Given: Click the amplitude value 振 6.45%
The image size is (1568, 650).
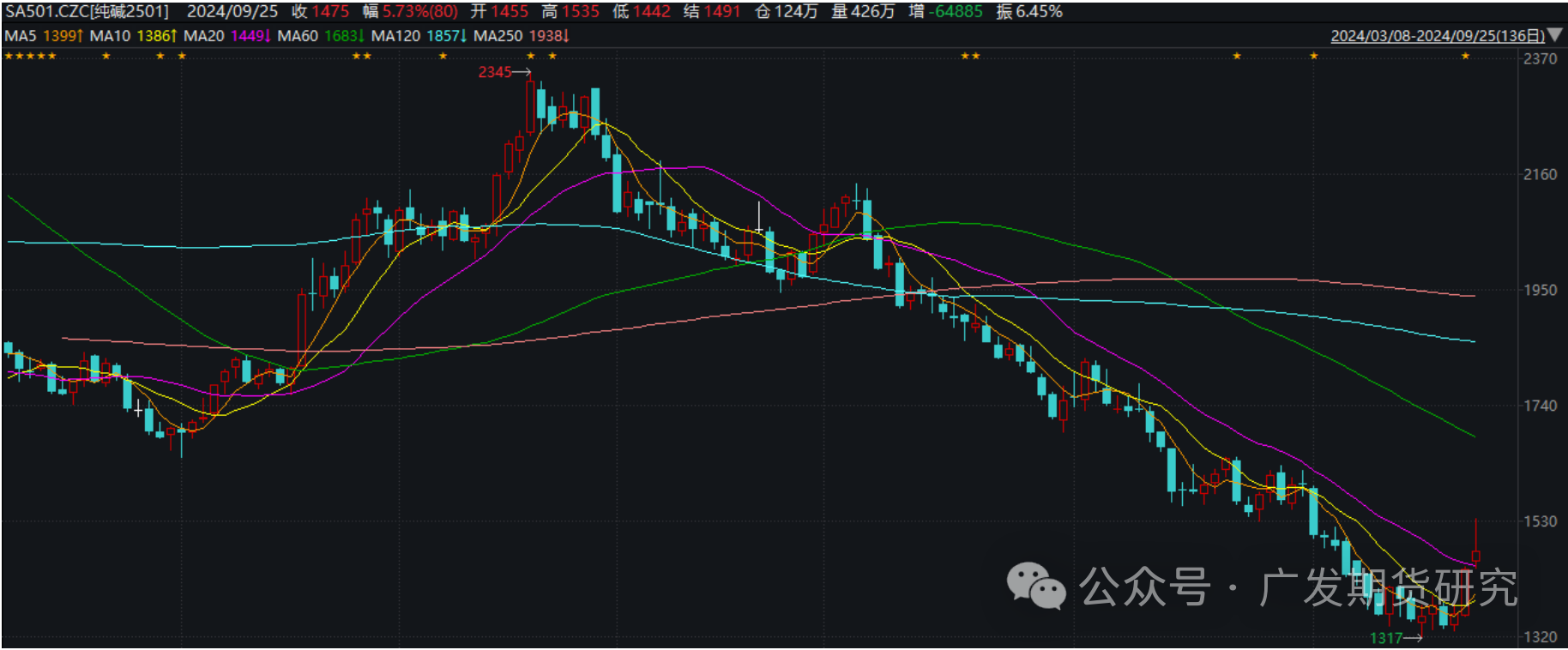Looking at the screenshot, I should (x=1029, y=11).
